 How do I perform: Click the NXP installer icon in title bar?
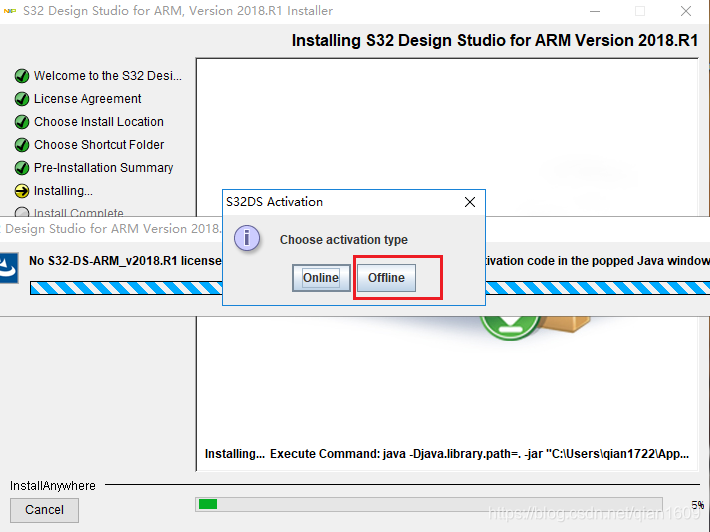point(11,11)
